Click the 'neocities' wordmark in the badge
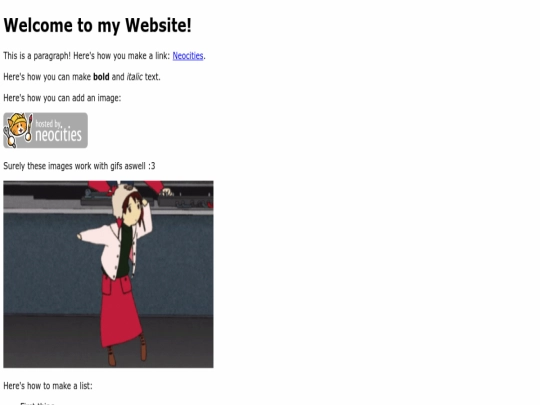Viewport: 540px width, 405px height. pyautogui.click(x=59, y=134)
